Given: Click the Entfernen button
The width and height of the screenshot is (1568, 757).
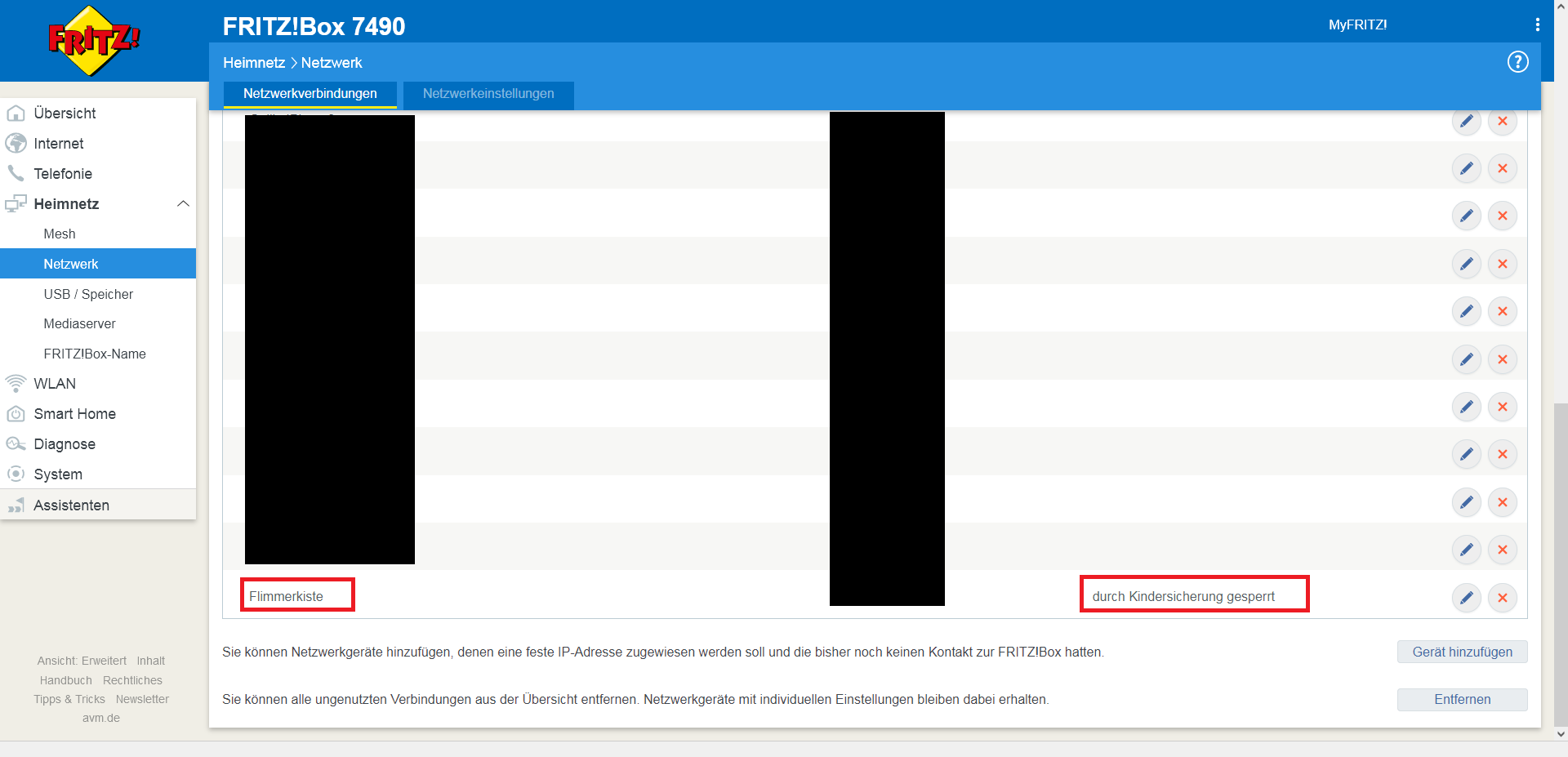Looking at the screenshot, I should (1462, 699).
